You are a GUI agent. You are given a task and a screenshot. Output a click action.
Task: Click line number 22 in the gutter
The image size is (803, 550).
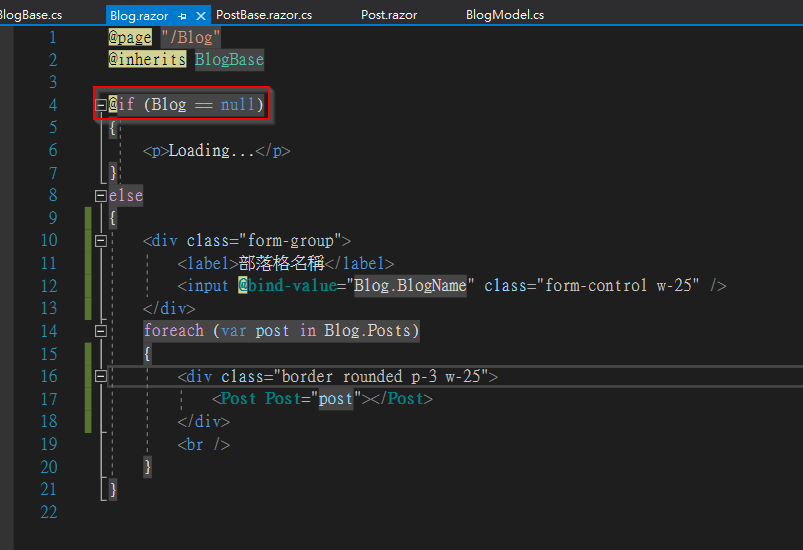(x=49, y=512)
